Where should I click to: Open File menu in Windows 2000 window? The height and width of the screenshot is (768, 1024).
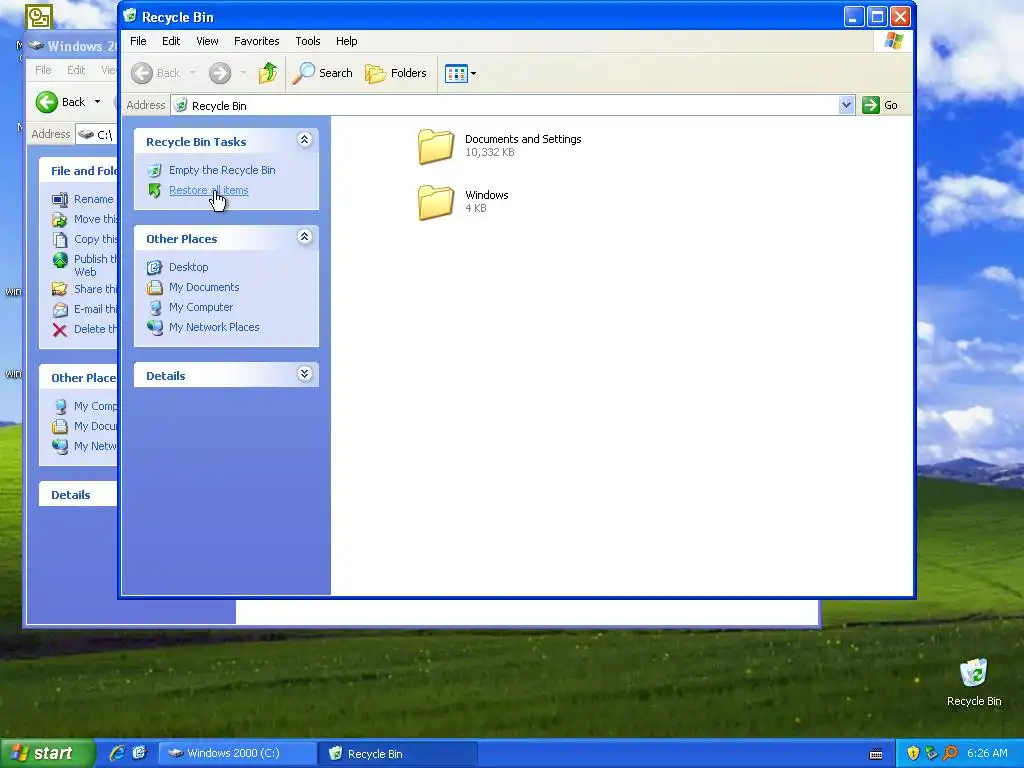coord(43,70)
